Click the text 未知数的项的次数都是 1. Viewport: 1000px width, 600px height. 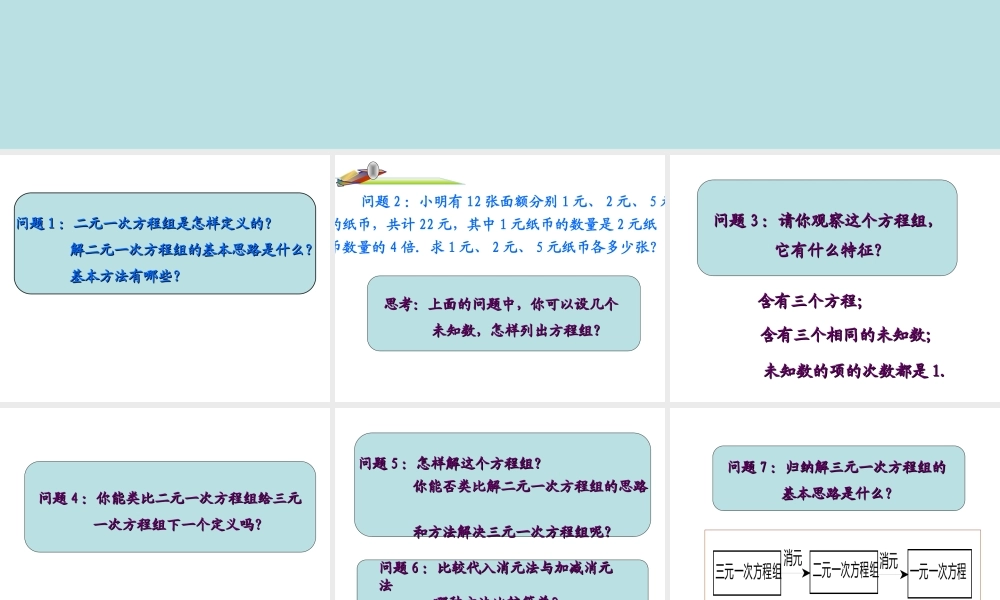tap(855, 370)
